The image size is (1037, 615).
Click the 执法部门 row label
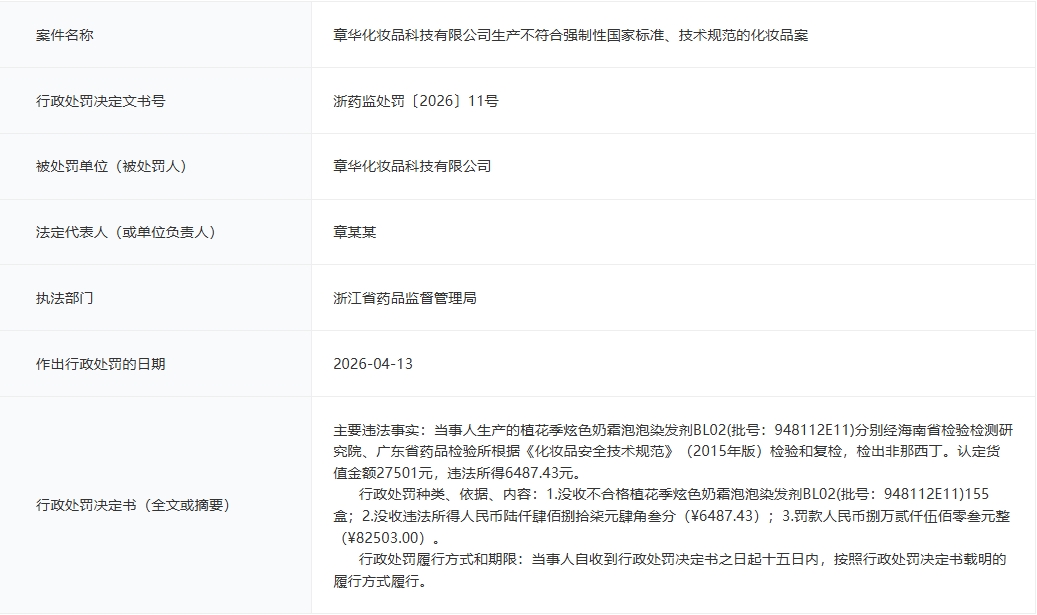[63, 295]
